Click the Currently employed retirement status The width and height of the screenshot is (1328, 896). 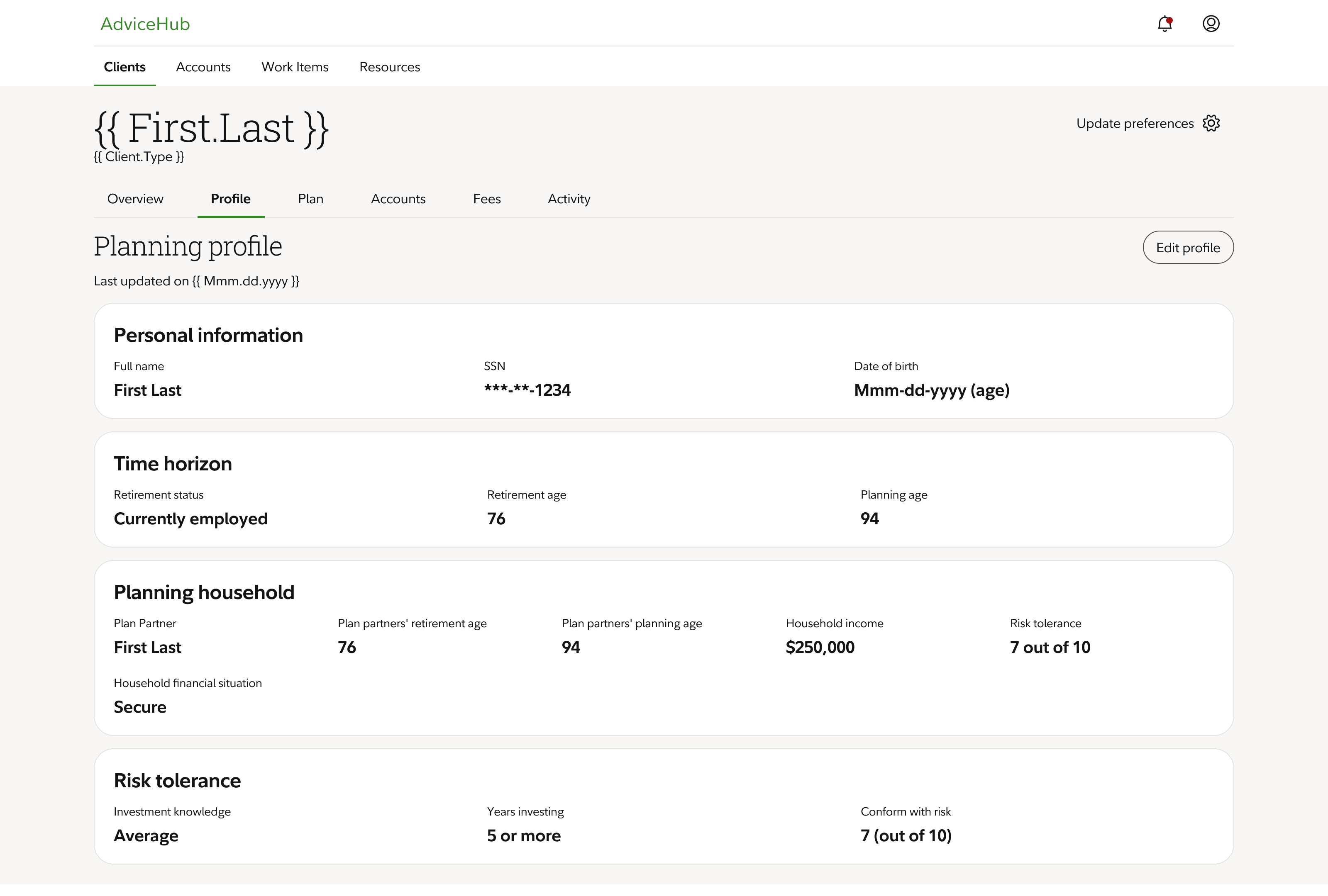pyautogui.click(x=190, y=519)
